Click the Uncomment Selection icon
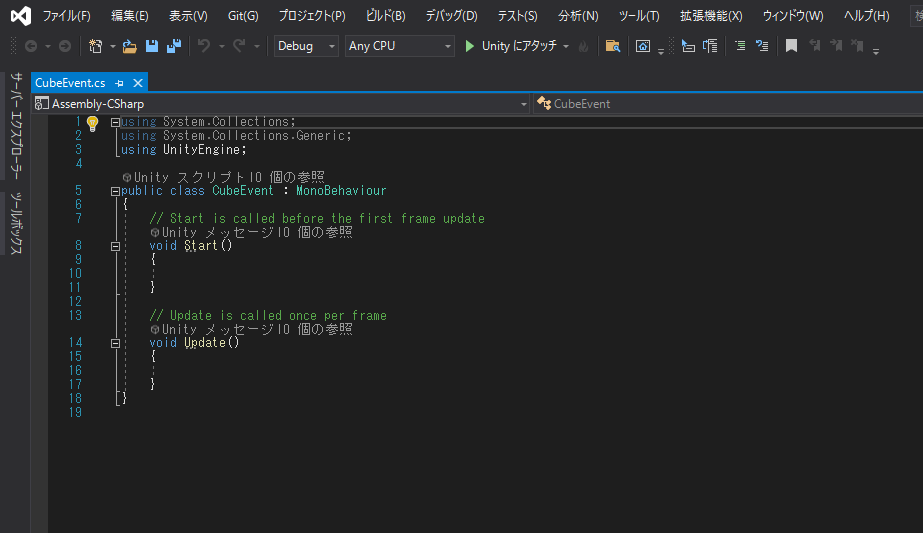This screenshot has height=533, width=923. click(x=762, y=45)
